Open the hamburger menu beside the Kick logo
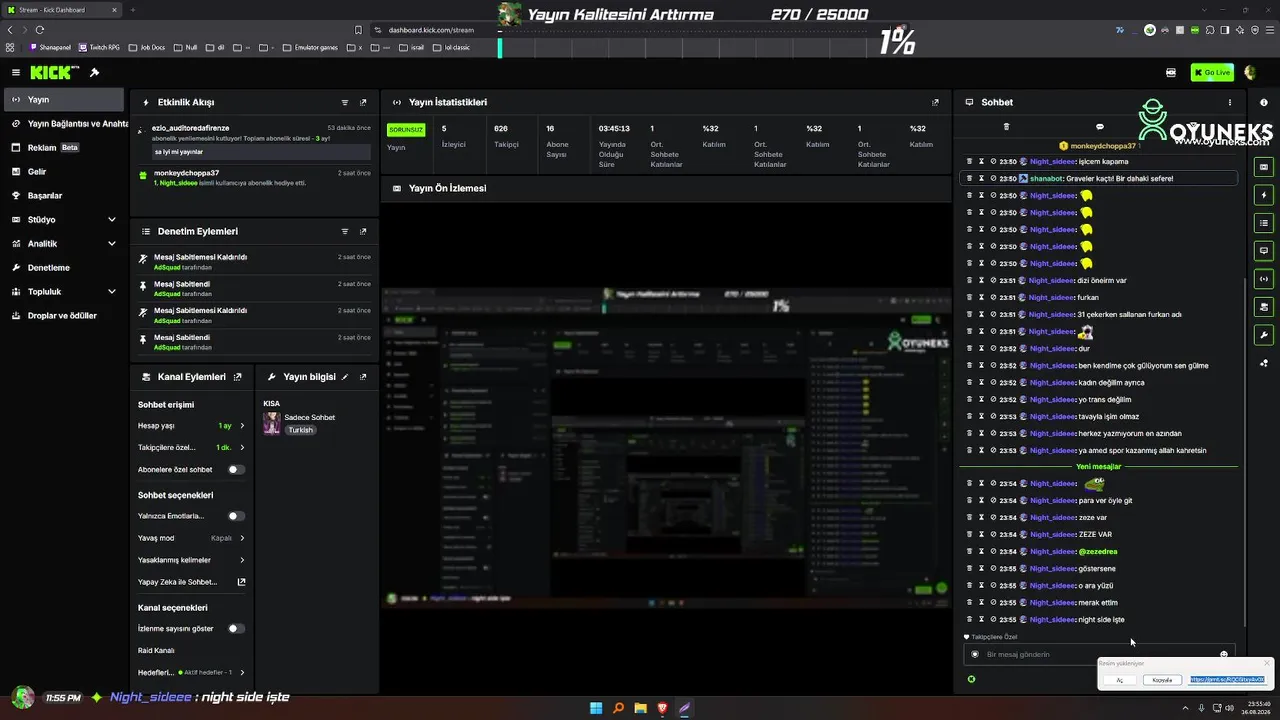Viewport: 1280px width, 720px height. 16,72
